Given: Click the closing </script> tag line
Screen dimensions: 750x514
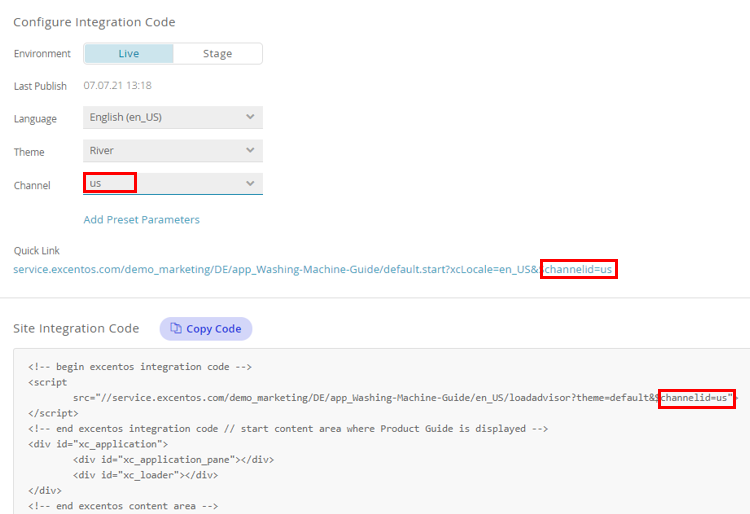Looking at the screenshot, I should pyautogui.click(x=53, y=413).
